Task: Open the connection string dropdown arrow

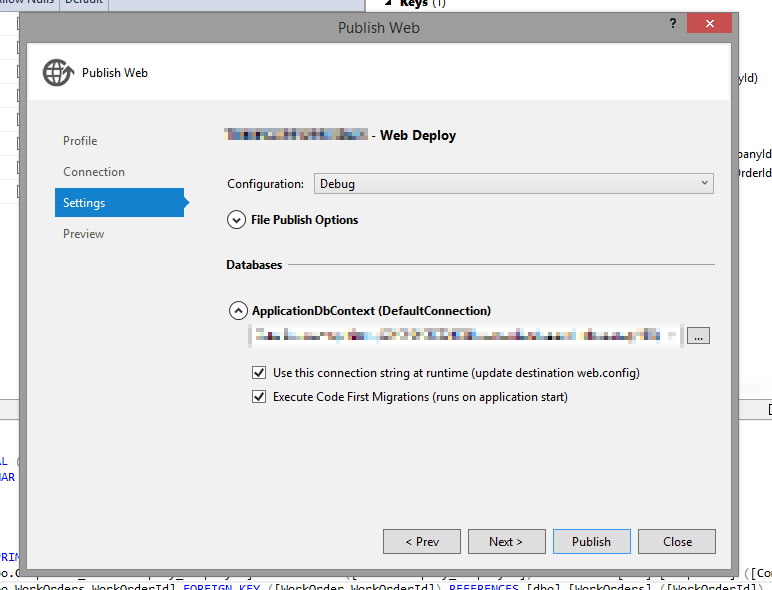Action: (x=671, y=336)
